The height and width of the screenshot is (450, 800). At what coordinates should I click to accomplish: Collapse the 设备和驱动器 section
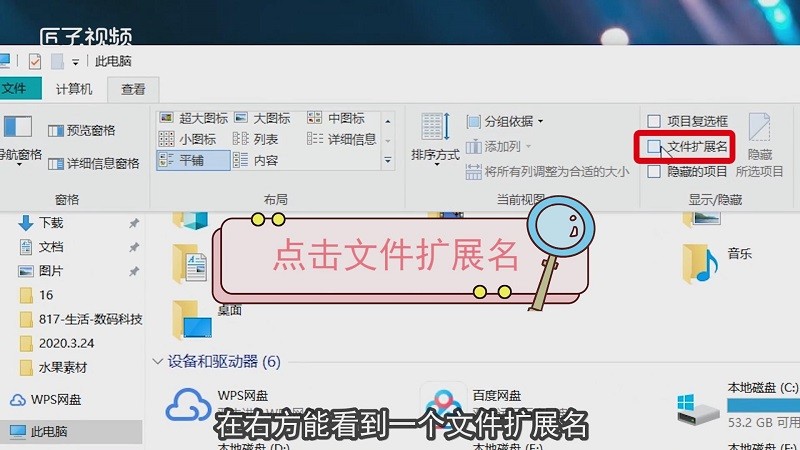click(x=157, y=362)
